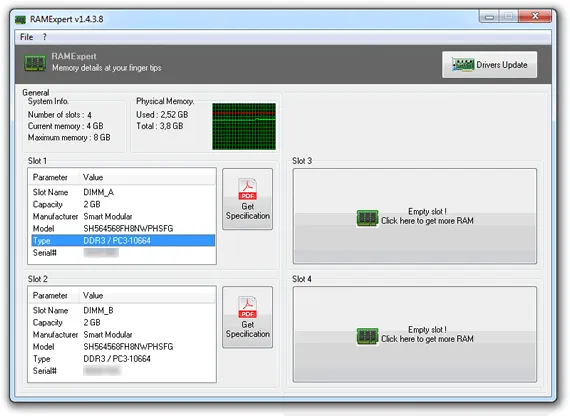Screen dimensions: 570x416
Task: Get Specification PDF for Slot 2
Action: tap(248, 317)
